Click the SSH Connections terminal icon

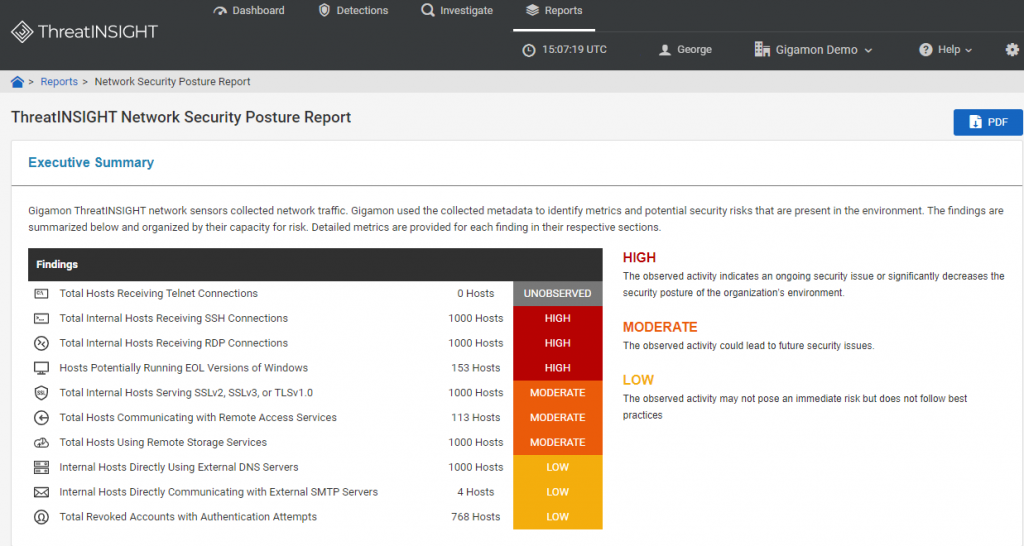point(41,319)
